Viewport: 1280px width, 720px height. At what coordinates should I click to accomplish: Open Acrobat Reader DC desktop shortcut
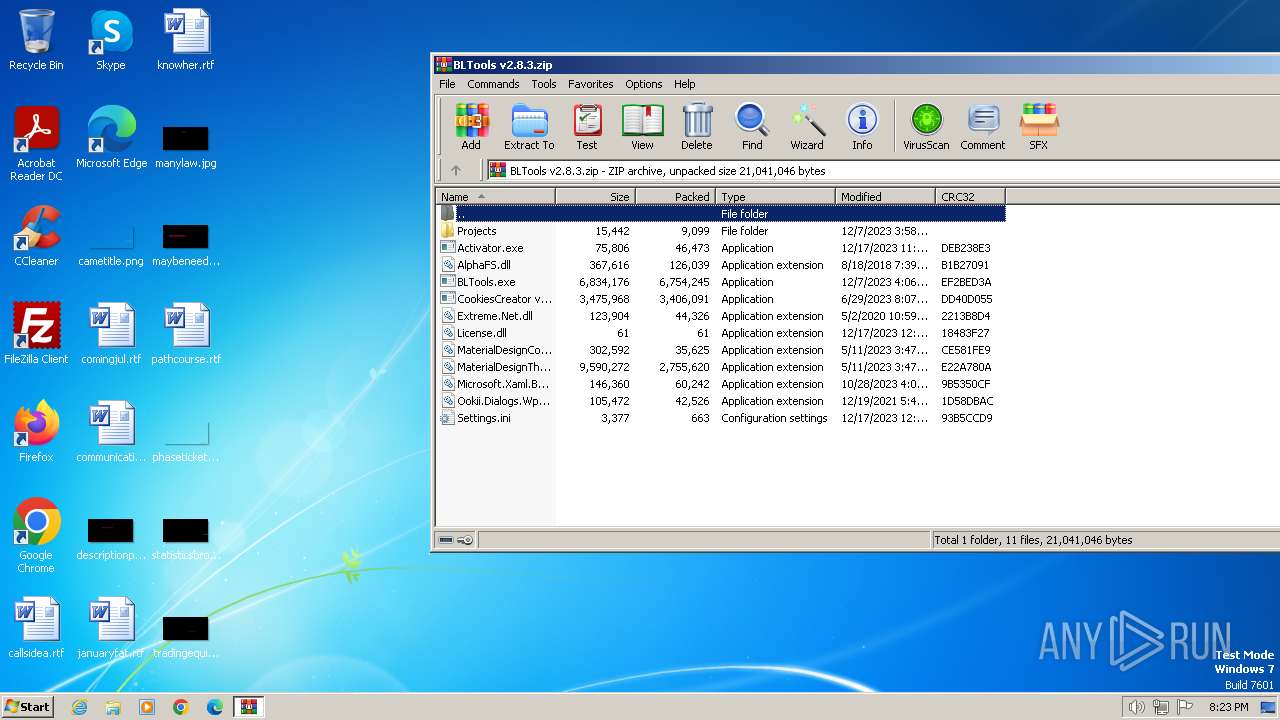(36, 144)
